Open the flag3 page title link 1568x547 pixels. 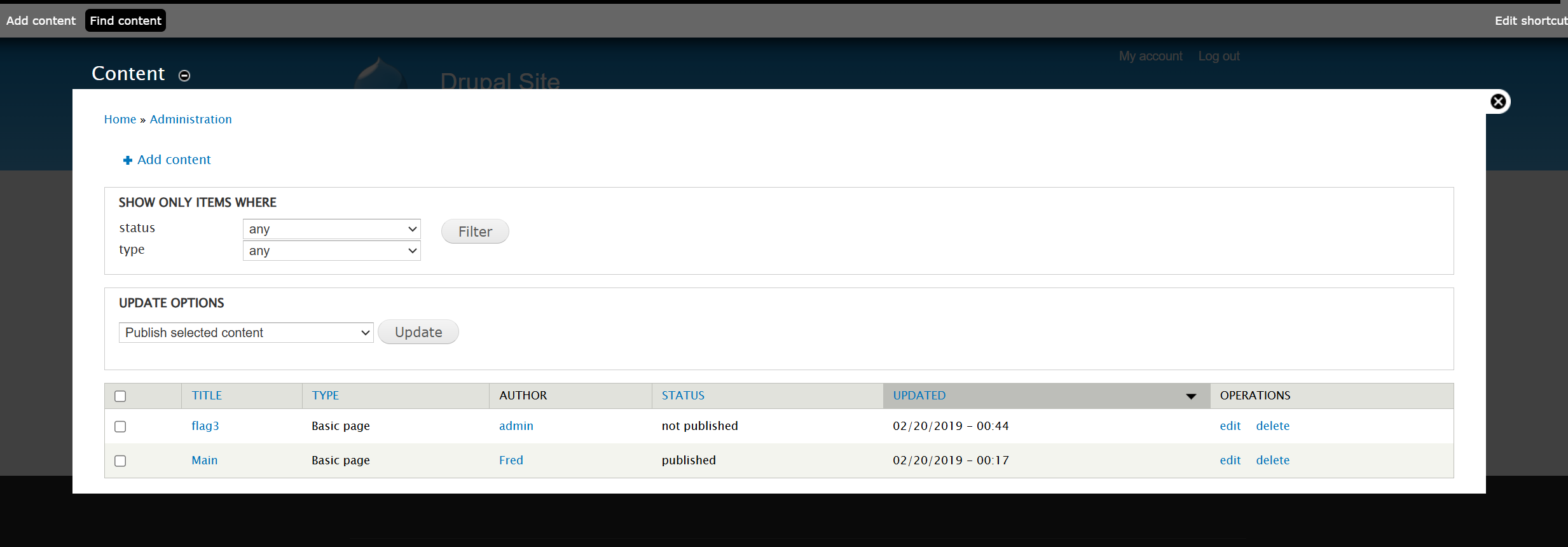tap(205, 426)
